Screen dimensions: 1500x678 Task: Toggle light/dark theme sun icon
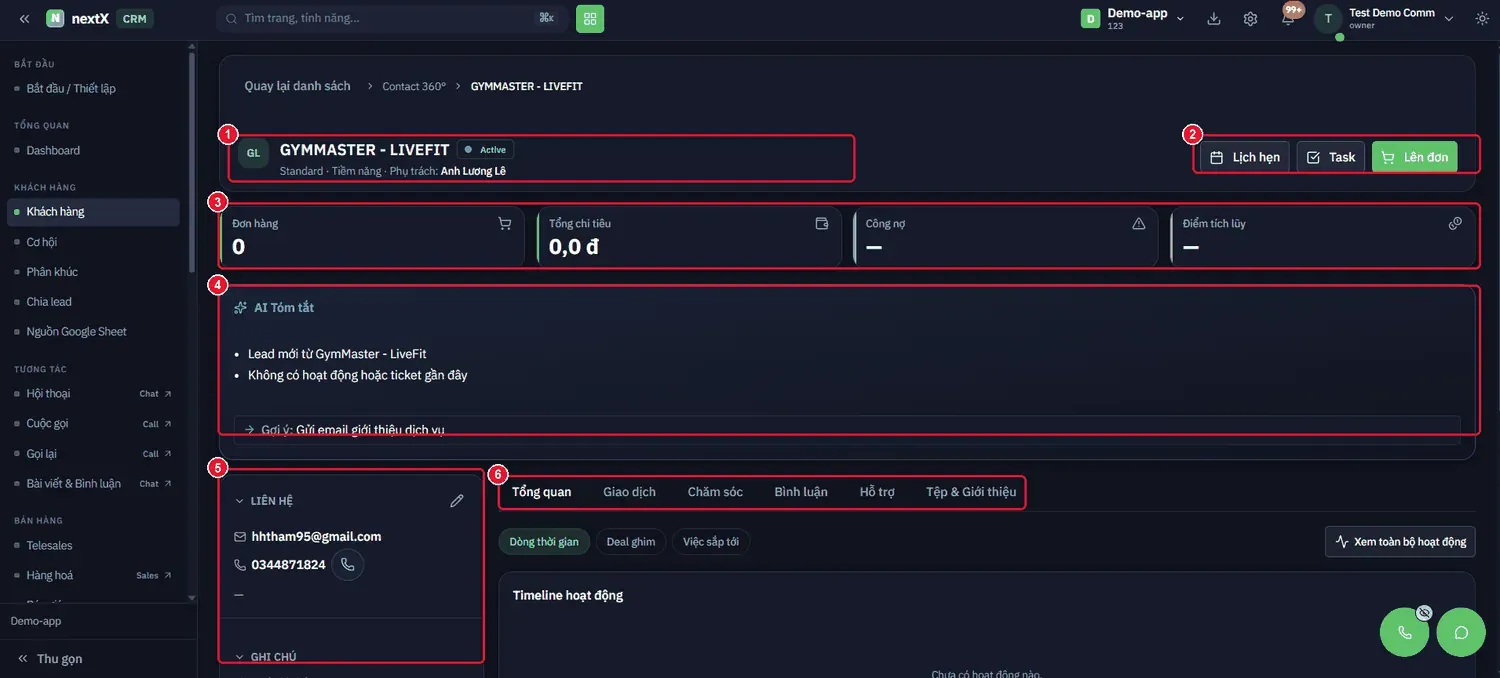pyautogui.click(x=1482, y=18)
